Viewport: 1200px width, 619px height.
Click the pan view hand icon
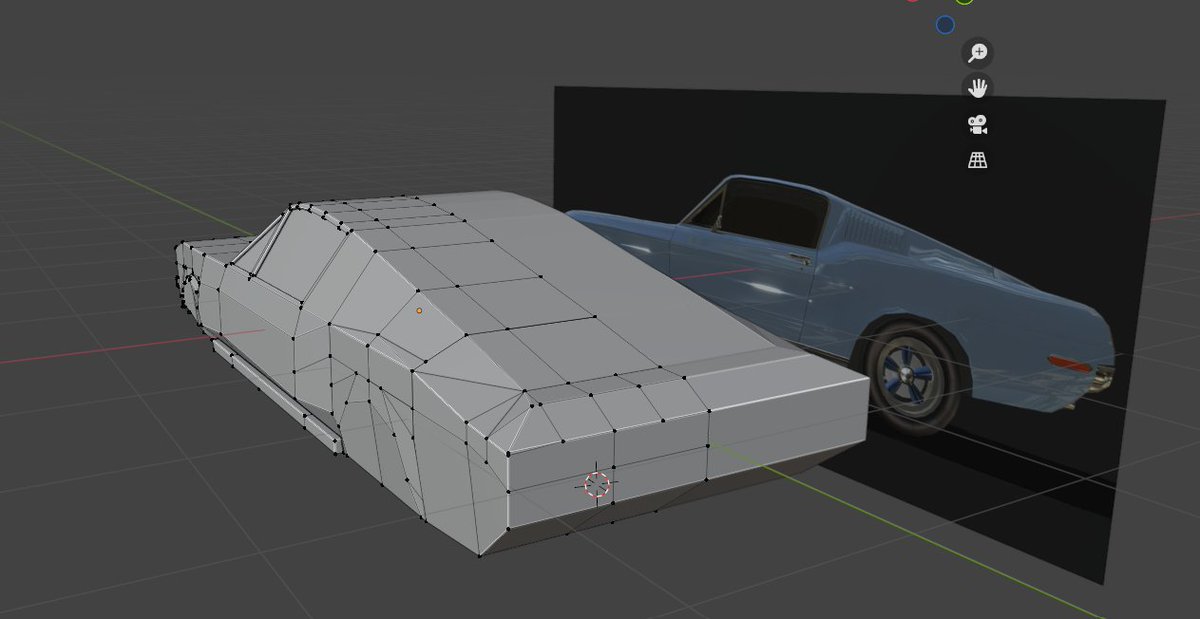click(x=978, y=88)
